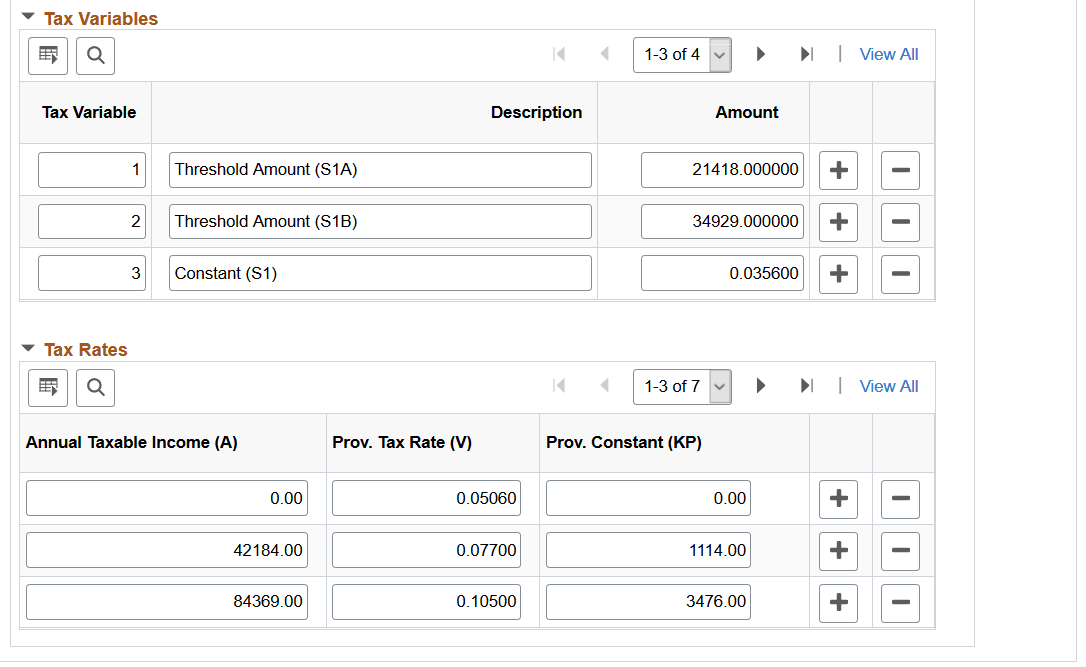1086x667 pixels.
Task: Click View All in Tax Rates section
Action: [x=888, y=385]
